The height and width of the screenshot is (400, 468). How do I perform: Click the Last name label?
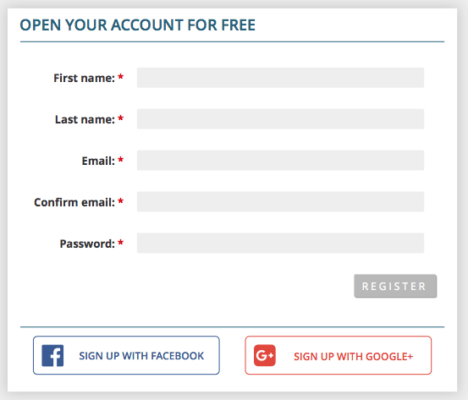[x=85, y=119]
